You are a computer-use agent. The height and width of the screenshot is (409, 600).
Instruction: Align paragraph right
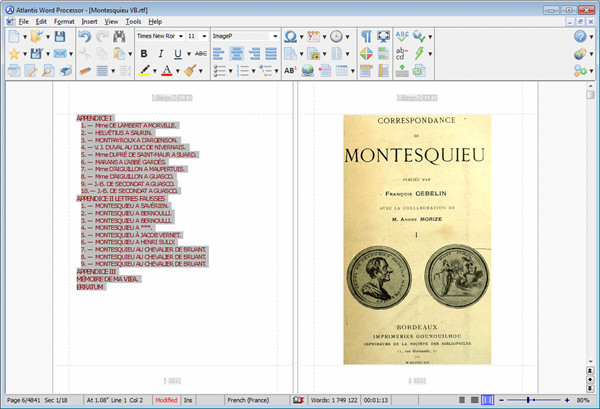pos(254,54)
